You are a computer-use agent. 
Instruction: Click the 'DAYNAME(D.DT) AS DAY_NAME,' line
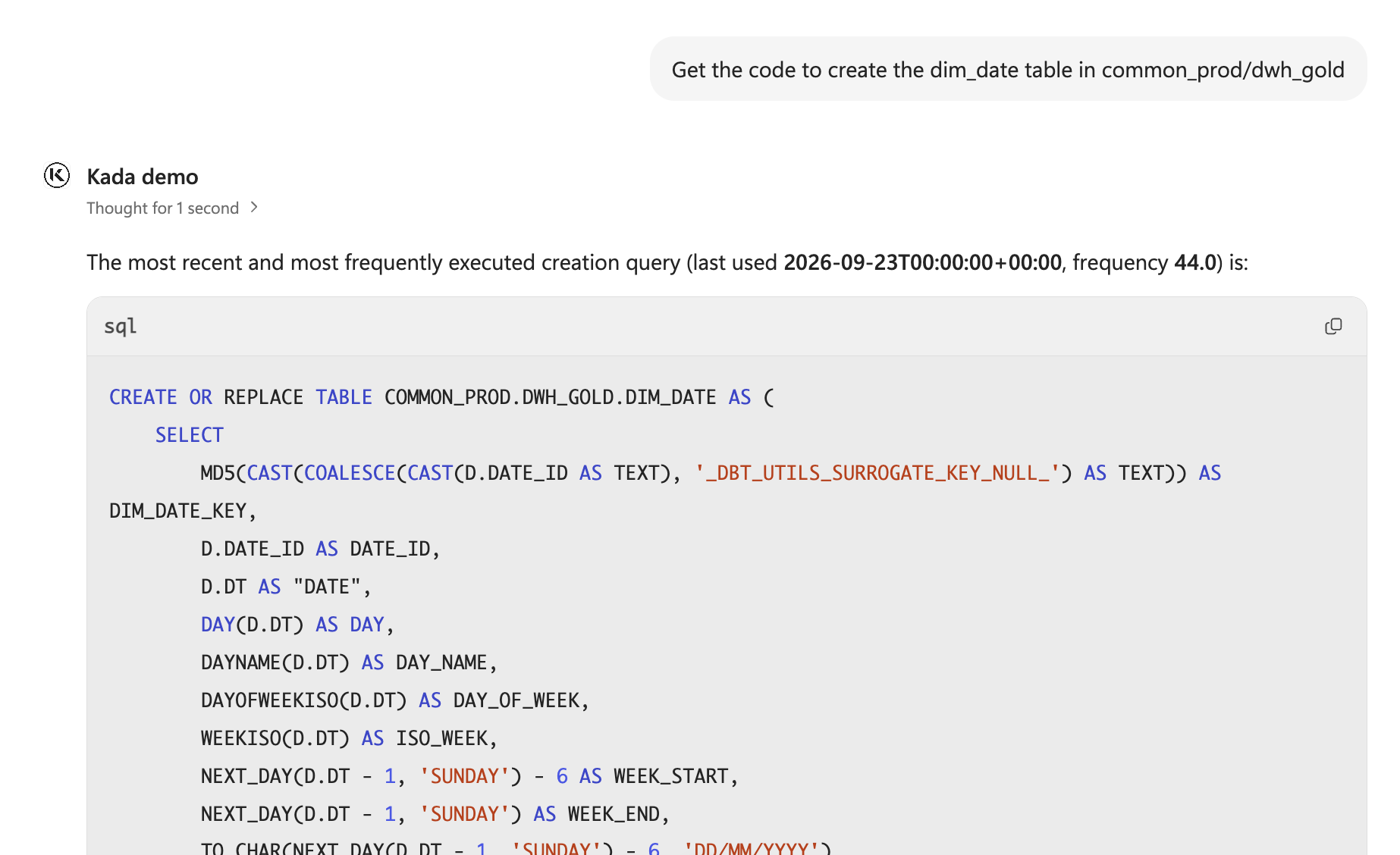coord(349,662)
